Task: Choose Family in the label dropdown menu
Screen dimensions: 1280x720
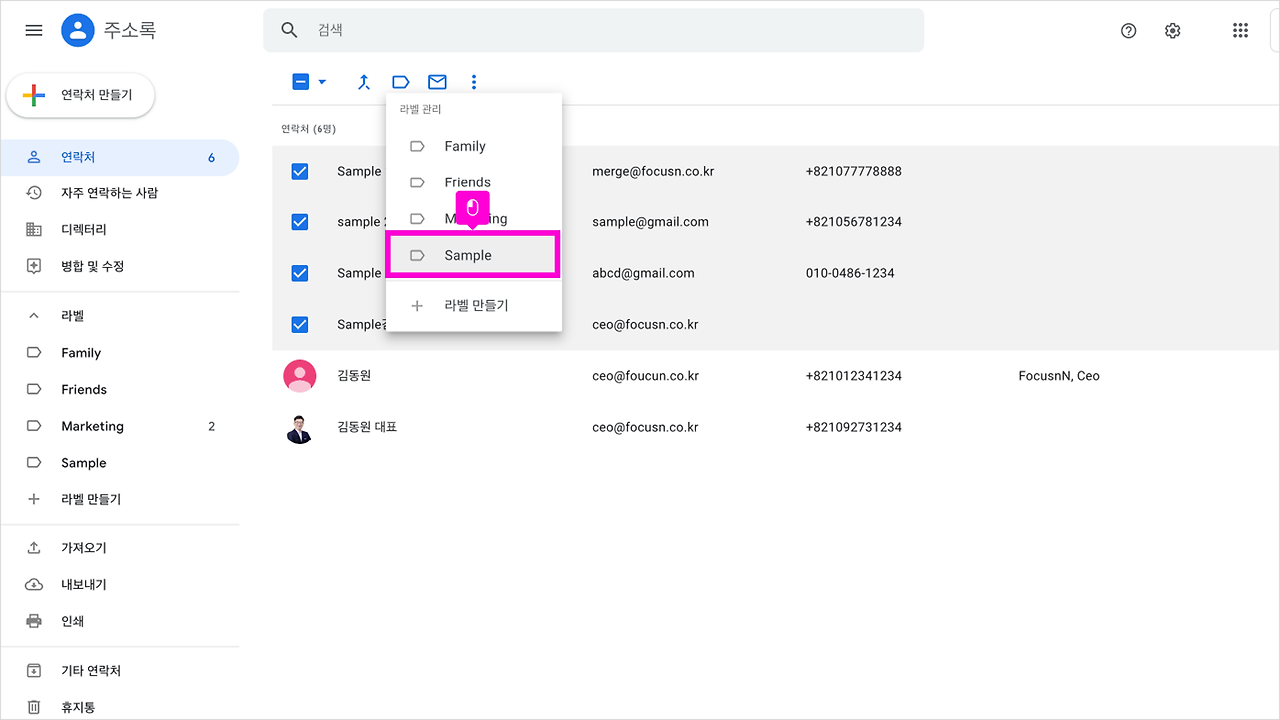Action: click(x=474, y=146)
